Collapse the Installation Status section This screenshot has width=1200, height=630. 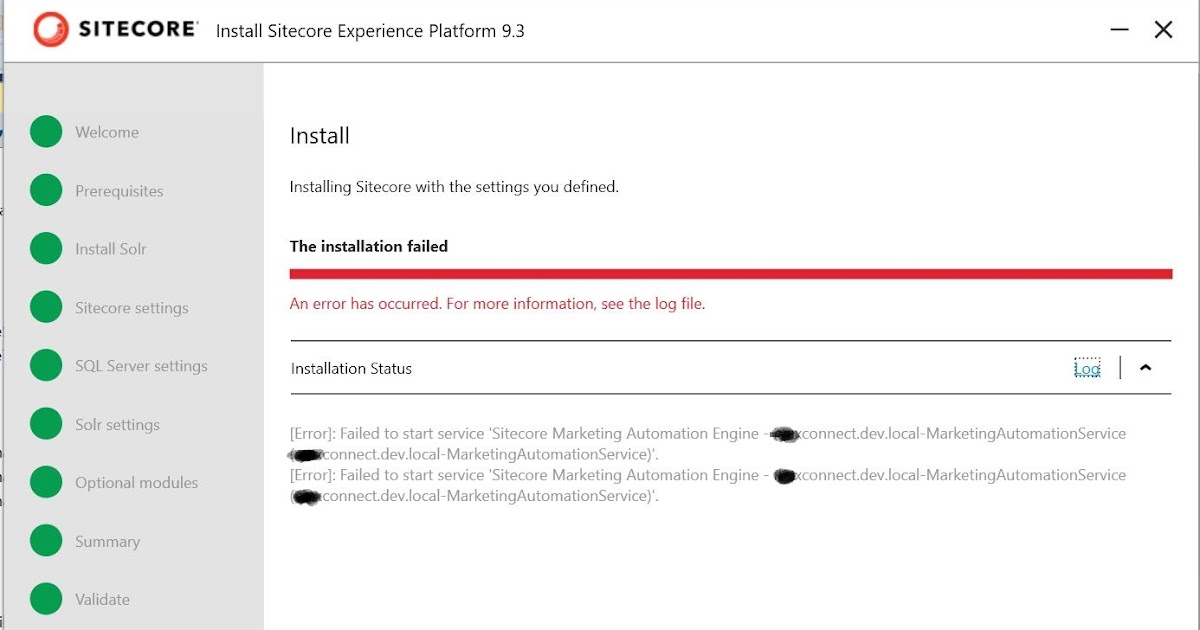tap(1146, 368)
